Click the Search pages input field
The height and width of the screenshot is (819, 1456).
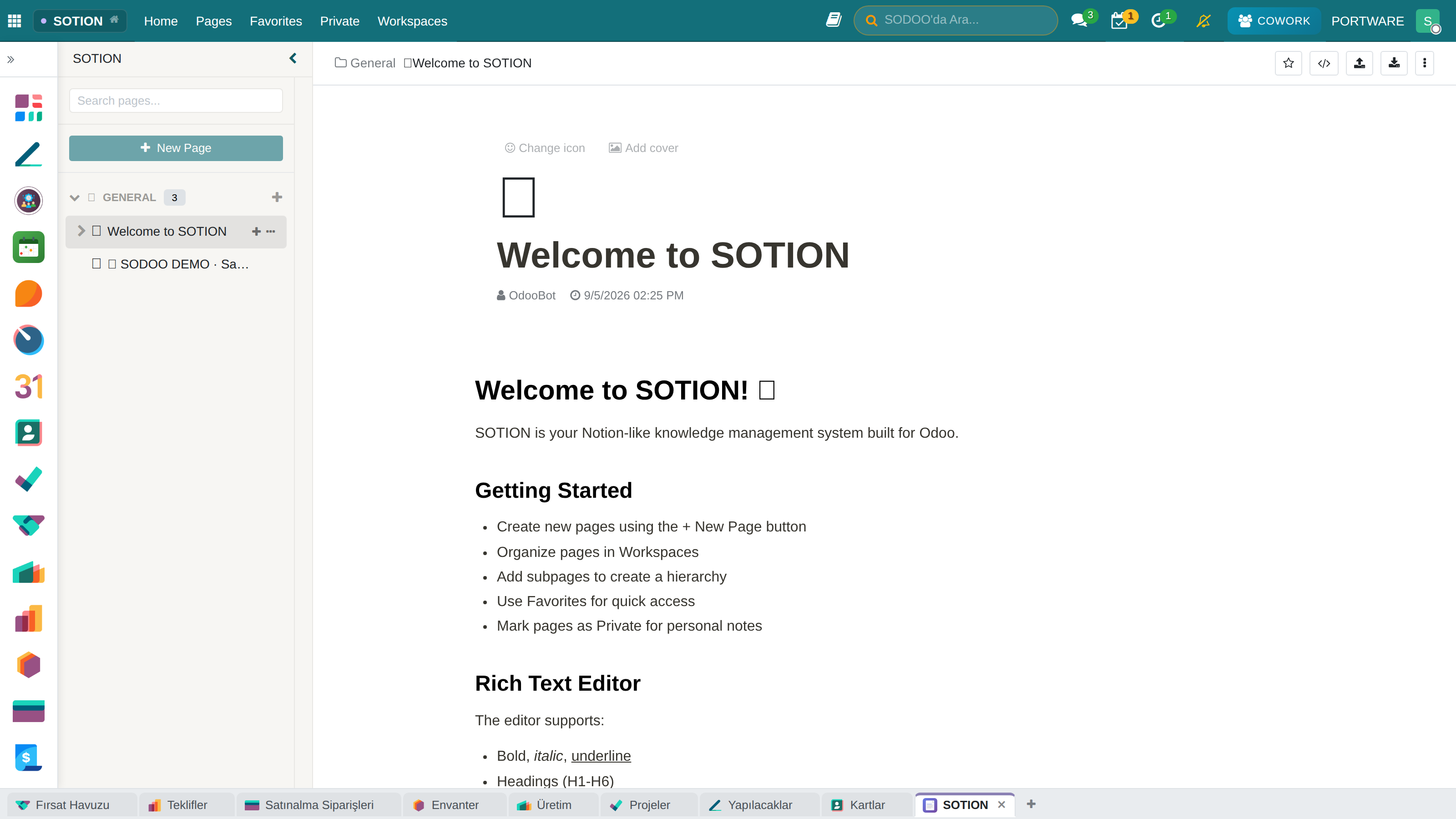tap(176, 101)
